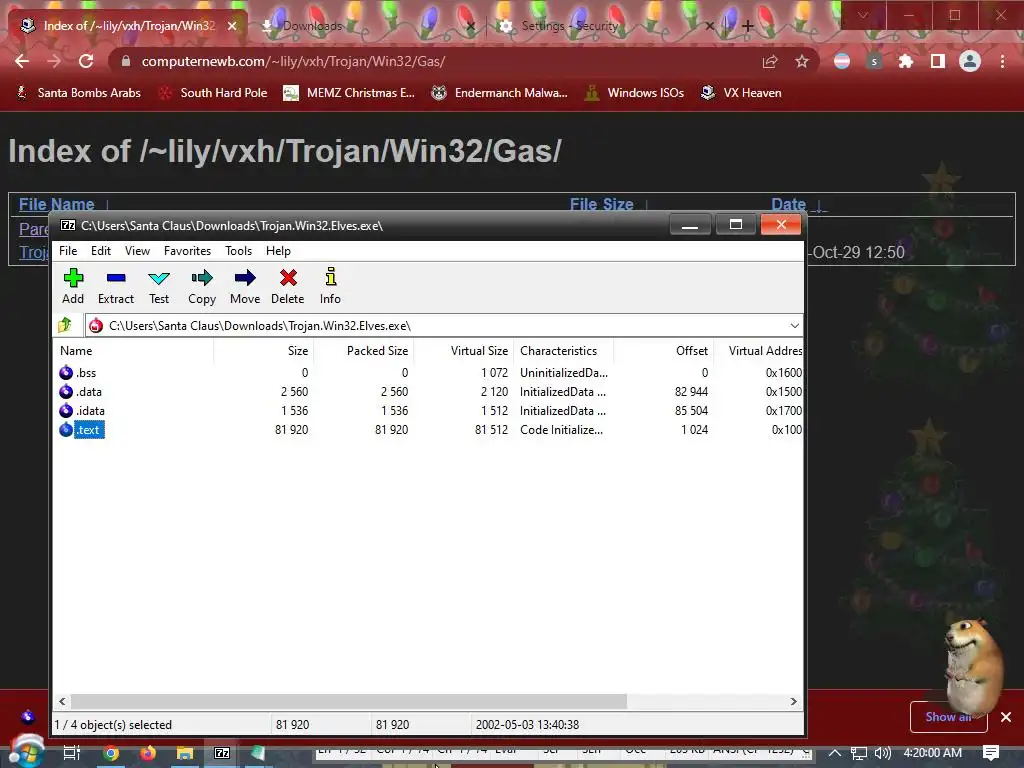Open Santa Bombs Arabs bookmark
This screenshot has height=768, width=1024.
78,93
